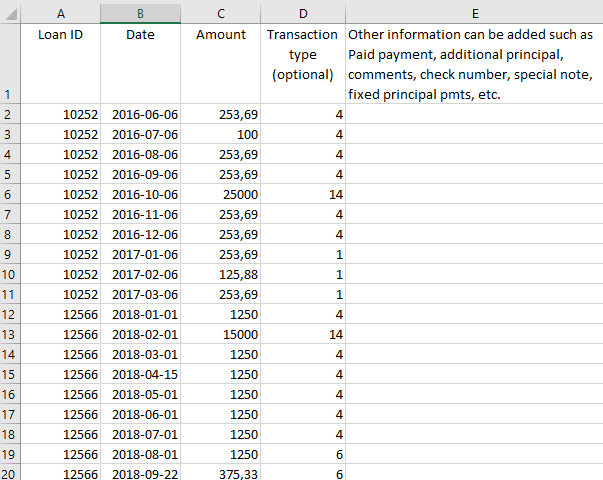Select amount cell containing 375,33
Screen dimensions: 603x480
[x=221, y=473]
